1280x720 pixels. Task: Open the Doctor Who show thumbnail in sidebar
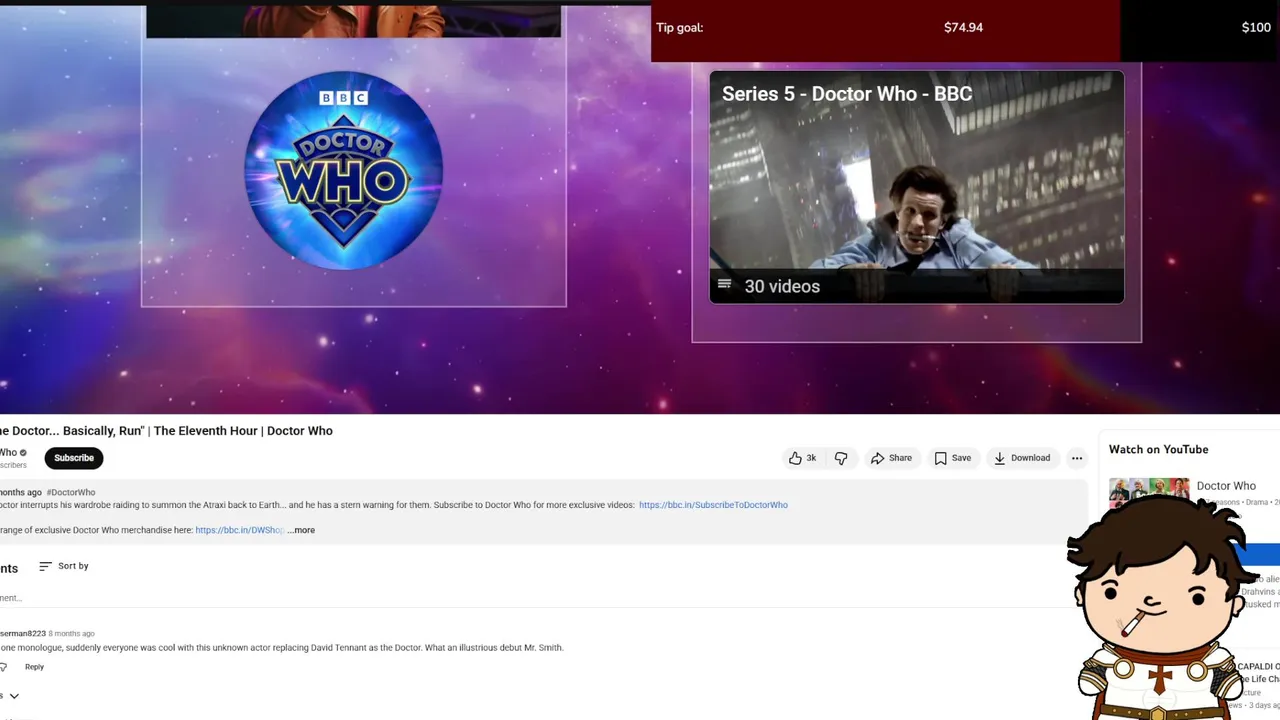[x=1149, y=490]
